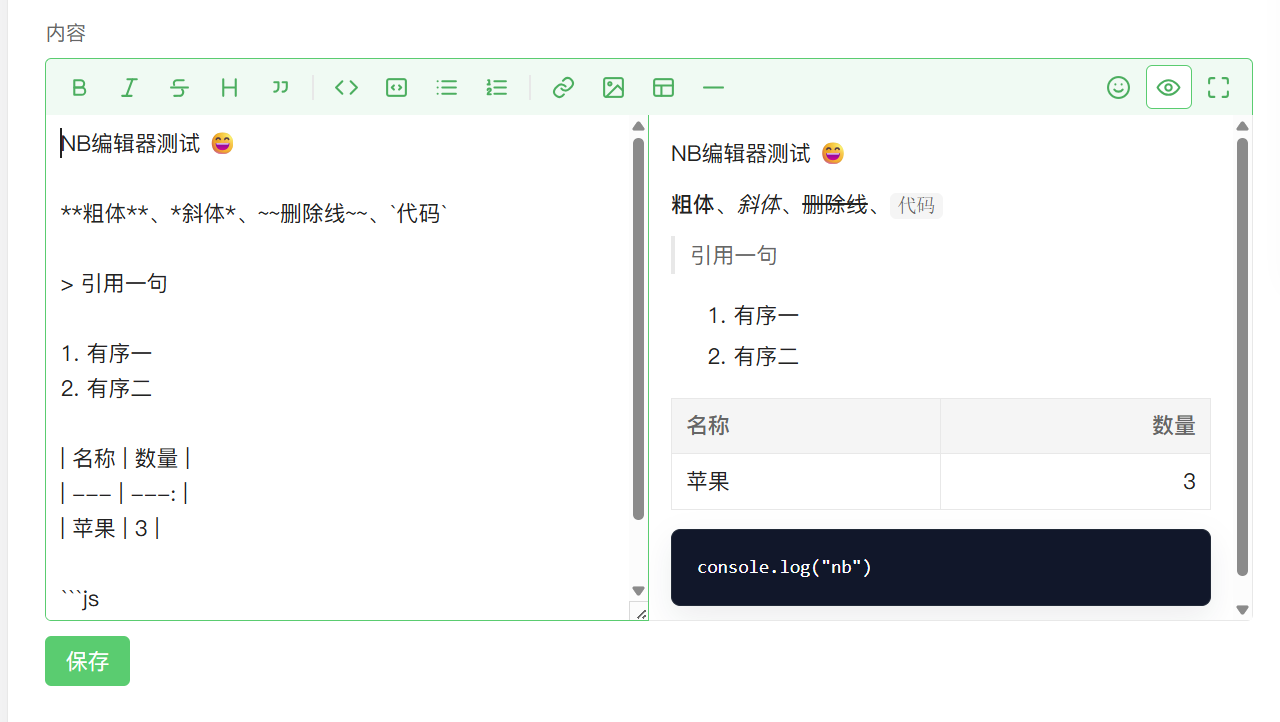
Task: Insert a blockquote with the quote icon
Action: tap(279, 88)
